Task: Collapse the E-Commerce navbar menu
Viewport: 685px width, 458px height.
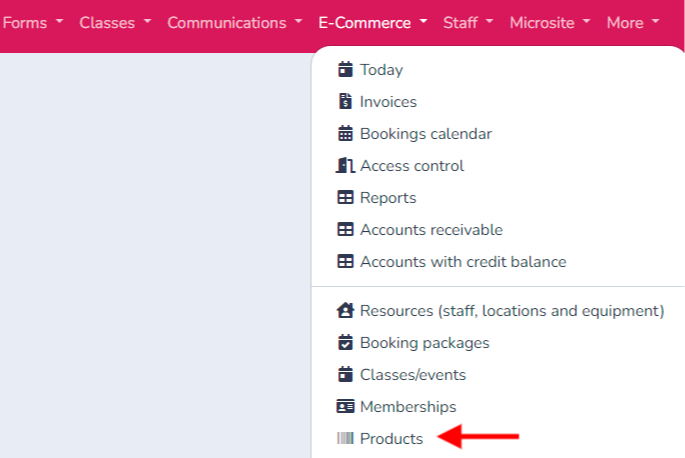Action: pos(373,22)
